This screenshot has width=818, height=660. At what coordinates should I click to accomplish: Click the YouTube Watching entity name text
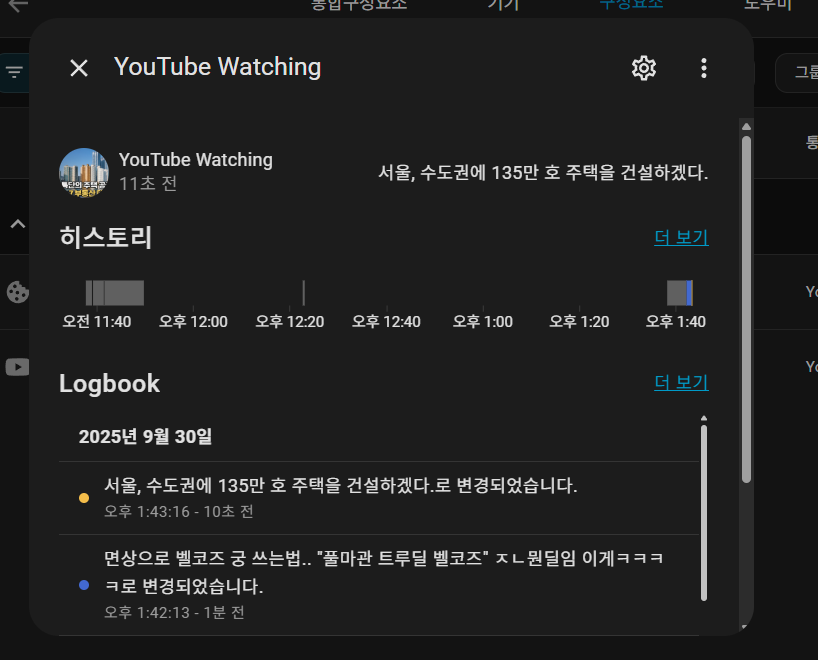[x=196, y=160]
